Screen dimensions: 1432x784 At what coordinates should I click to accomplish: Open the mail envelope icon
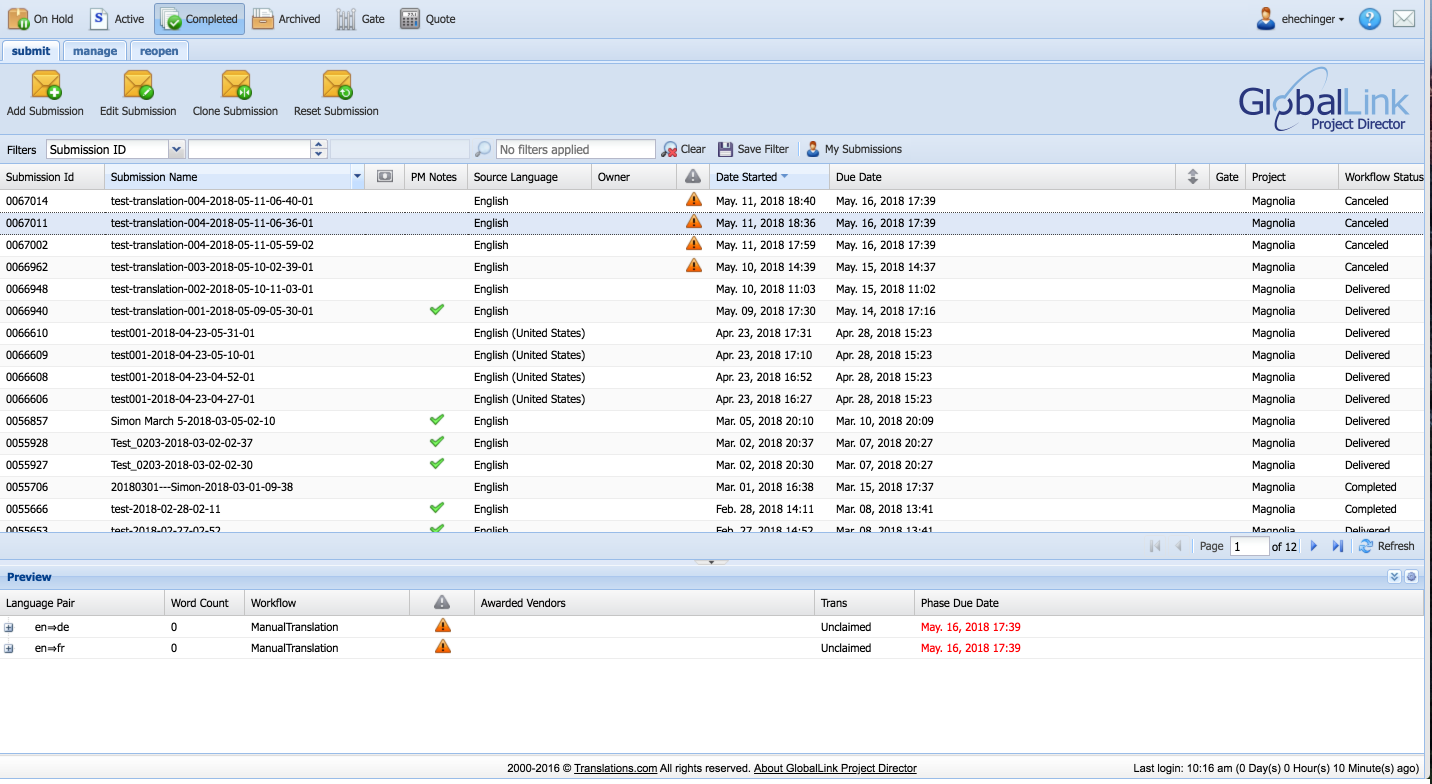click(1404, 19)
